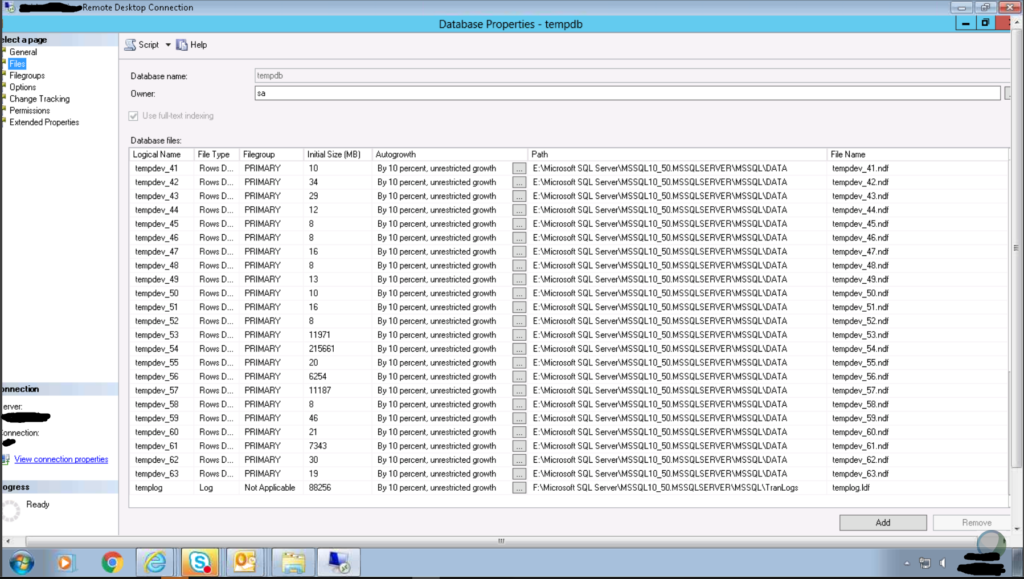Select the Files page
The image size is (1024, 579).
coord(17,64)
